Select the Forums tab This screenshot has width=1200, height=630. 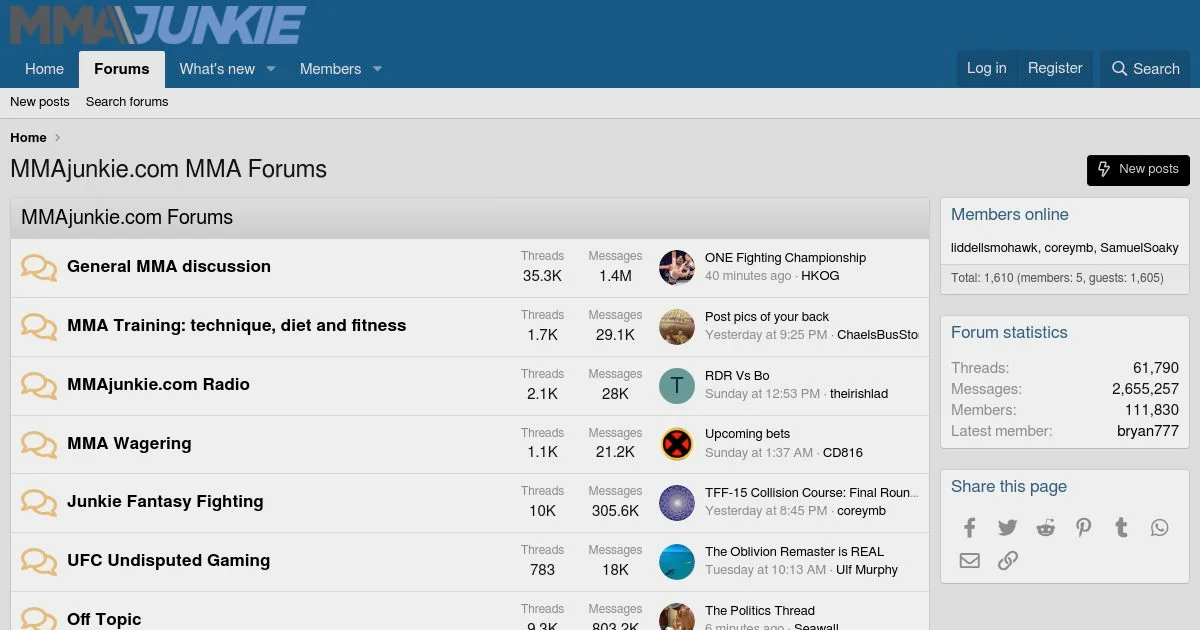coord(122,69)
